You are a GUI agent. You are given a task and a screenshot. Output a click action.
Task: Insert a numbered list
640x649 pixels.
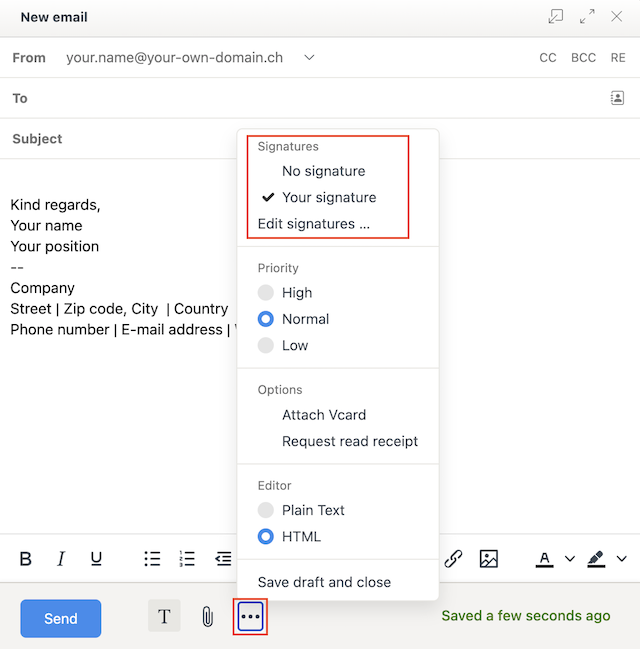point(187,559)
